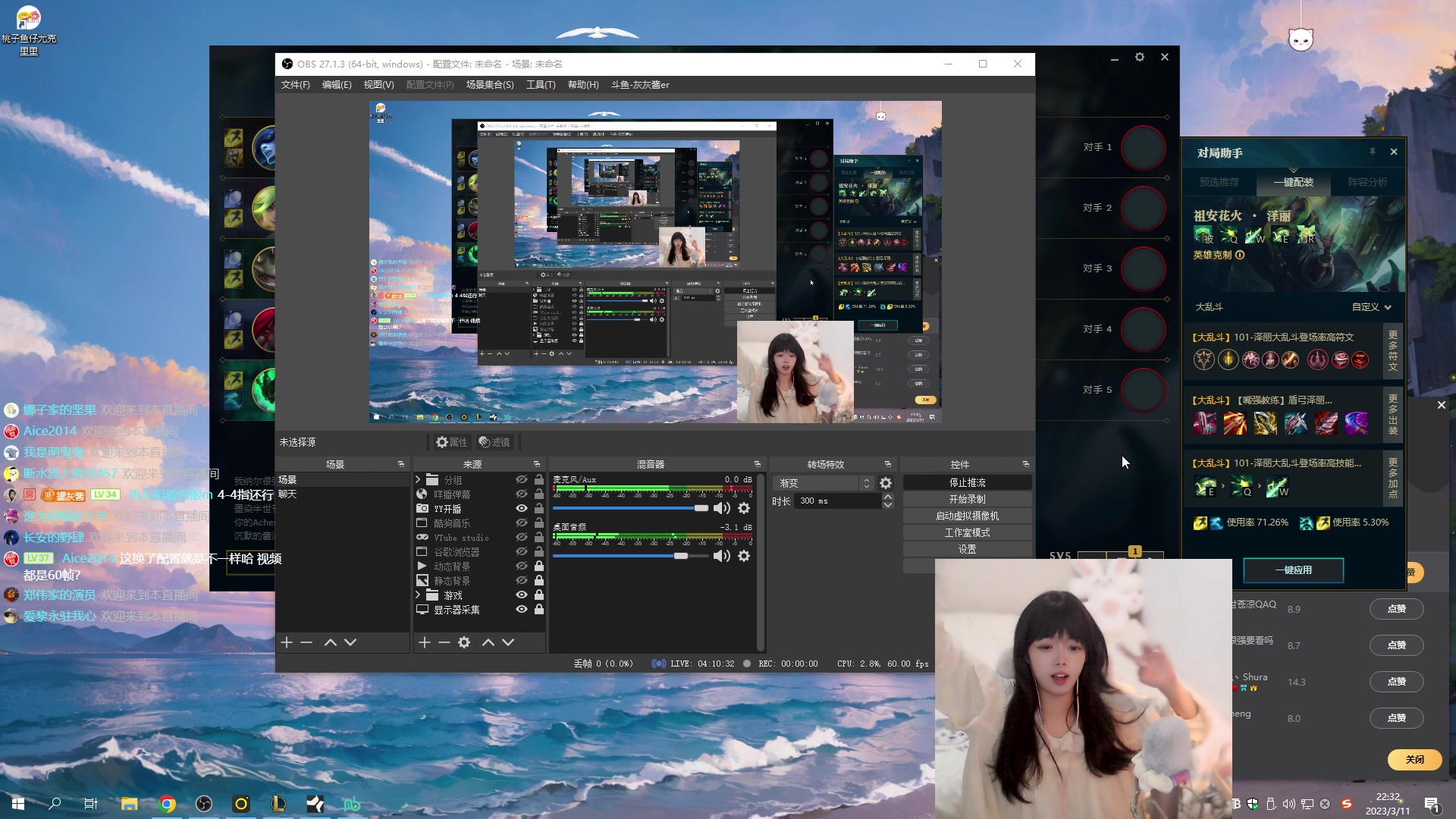
Task: Click 启动虚拟摄像机 button
Action: click(968, 516)
